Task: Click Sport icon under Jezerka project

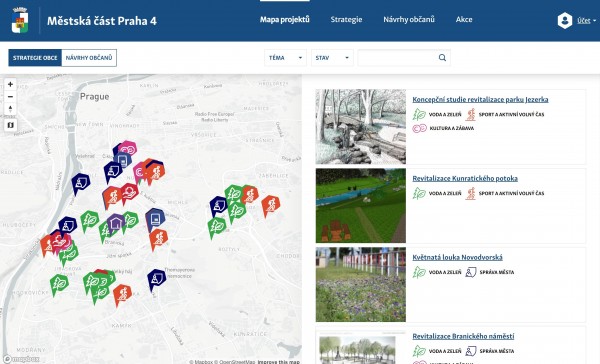Action: 471,114
